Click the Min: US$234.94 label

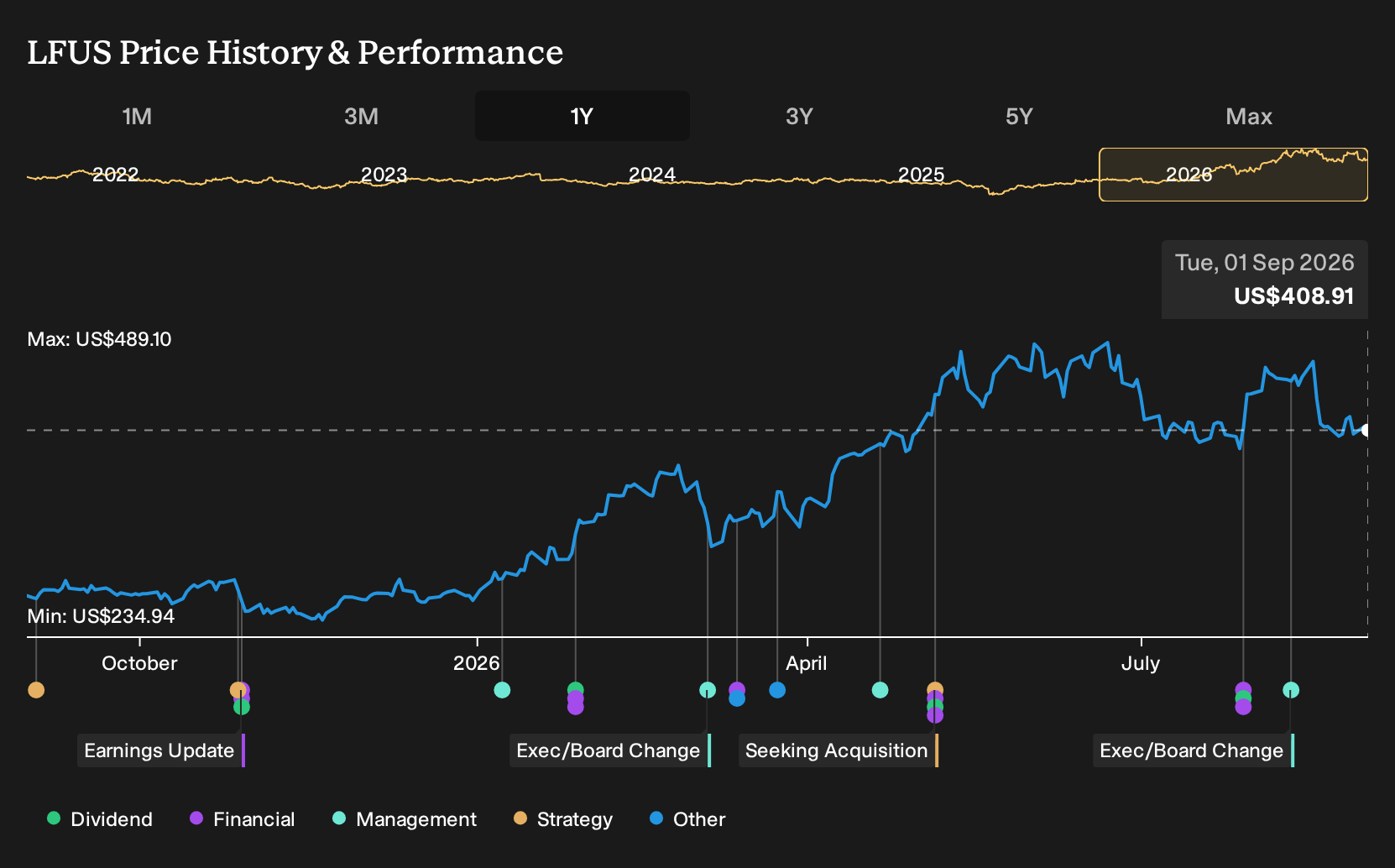101,616
